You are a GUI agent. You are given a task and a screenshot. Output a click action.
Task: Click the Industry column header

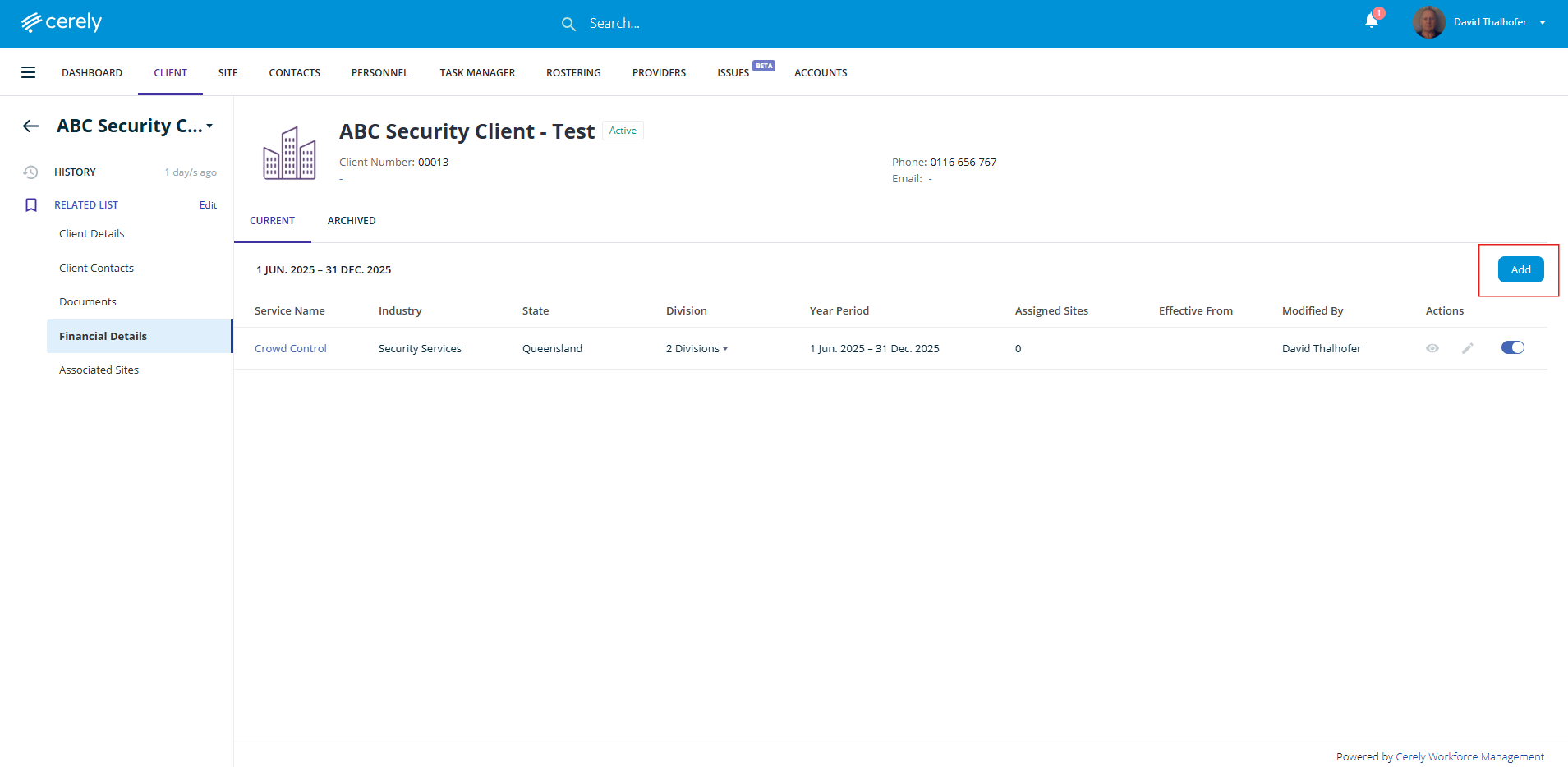pos(400,310)
